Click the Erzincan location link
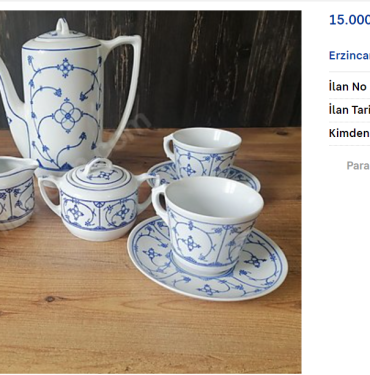This screenshot has width=370, height=375. pos(349,55)
